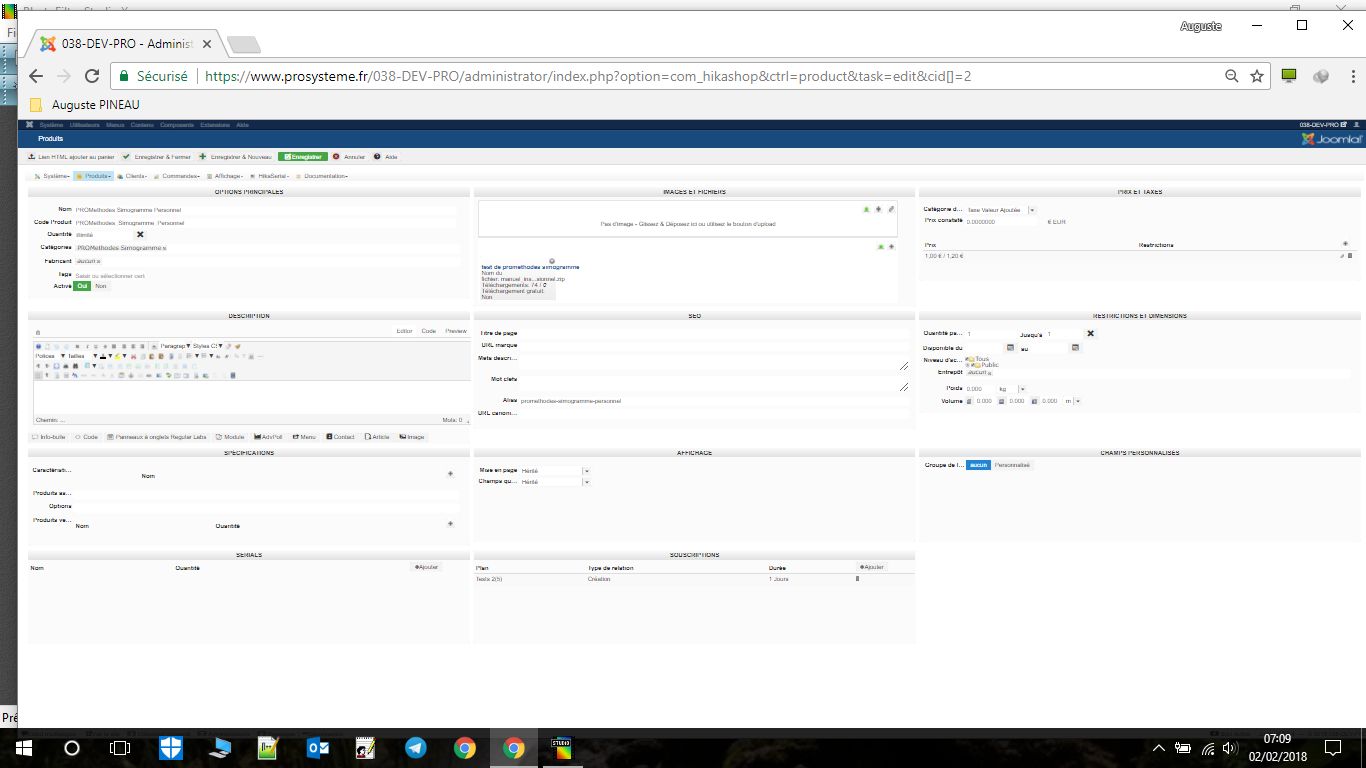Bookmark this page with the star icon
This screenshot has height=768, width=1366.
click(1257, 76)
